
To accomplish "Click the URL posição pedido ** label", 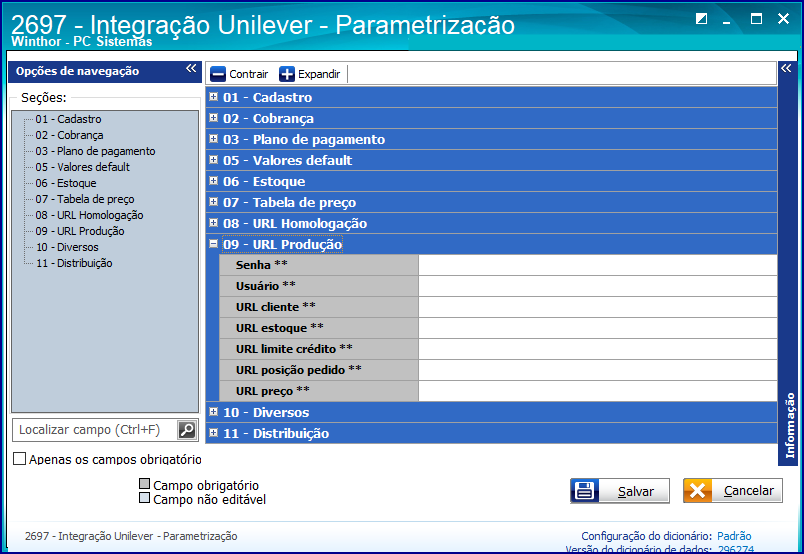I will pos(298,370).
